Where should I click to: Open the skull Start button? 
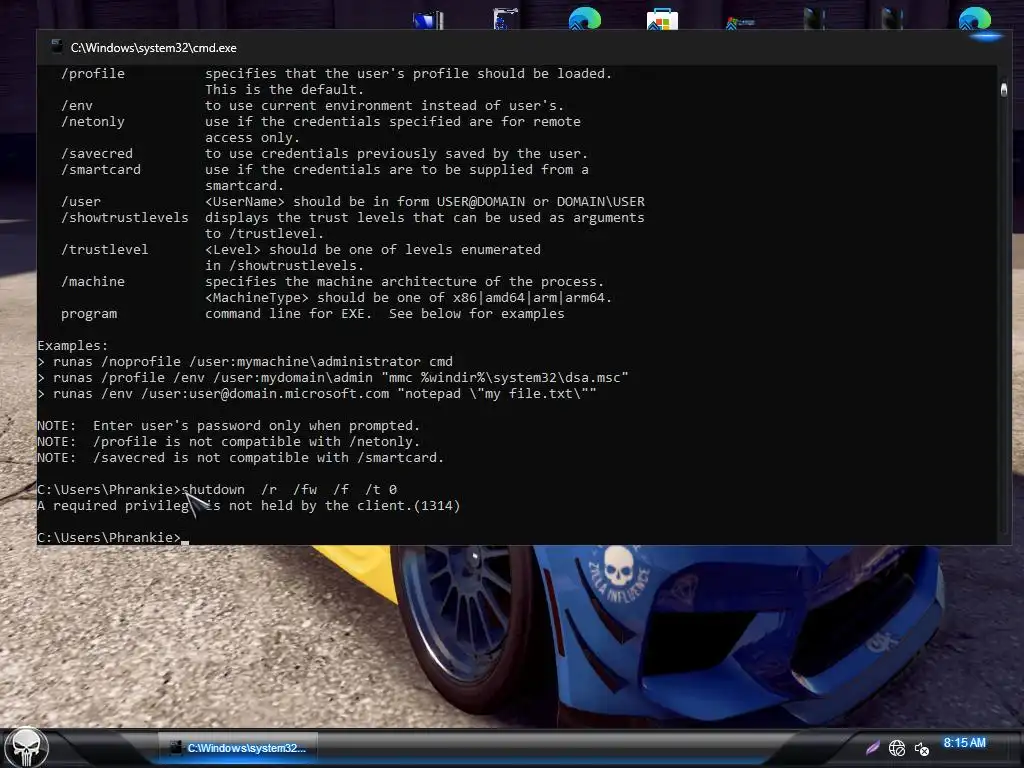point(26,748)
